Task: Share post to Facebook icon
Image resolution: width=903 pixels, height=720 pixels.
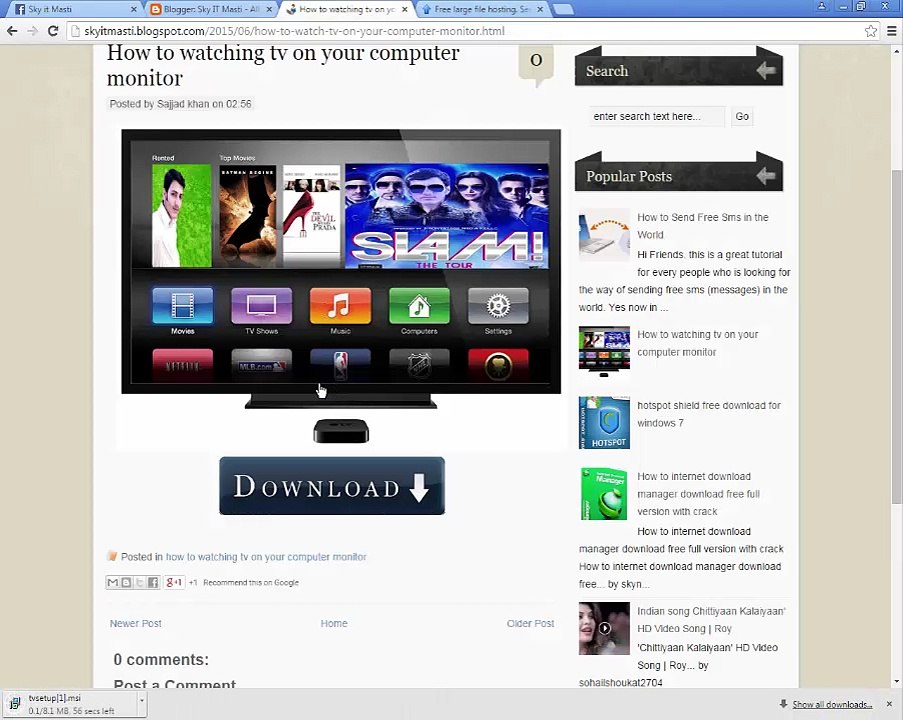Action: coord(153,582)
